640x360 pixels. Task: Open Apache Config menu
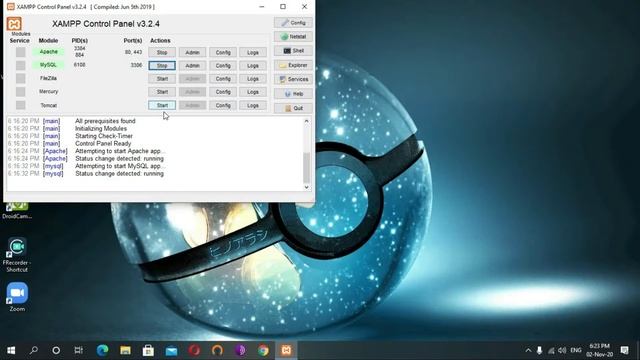point(223,53)
